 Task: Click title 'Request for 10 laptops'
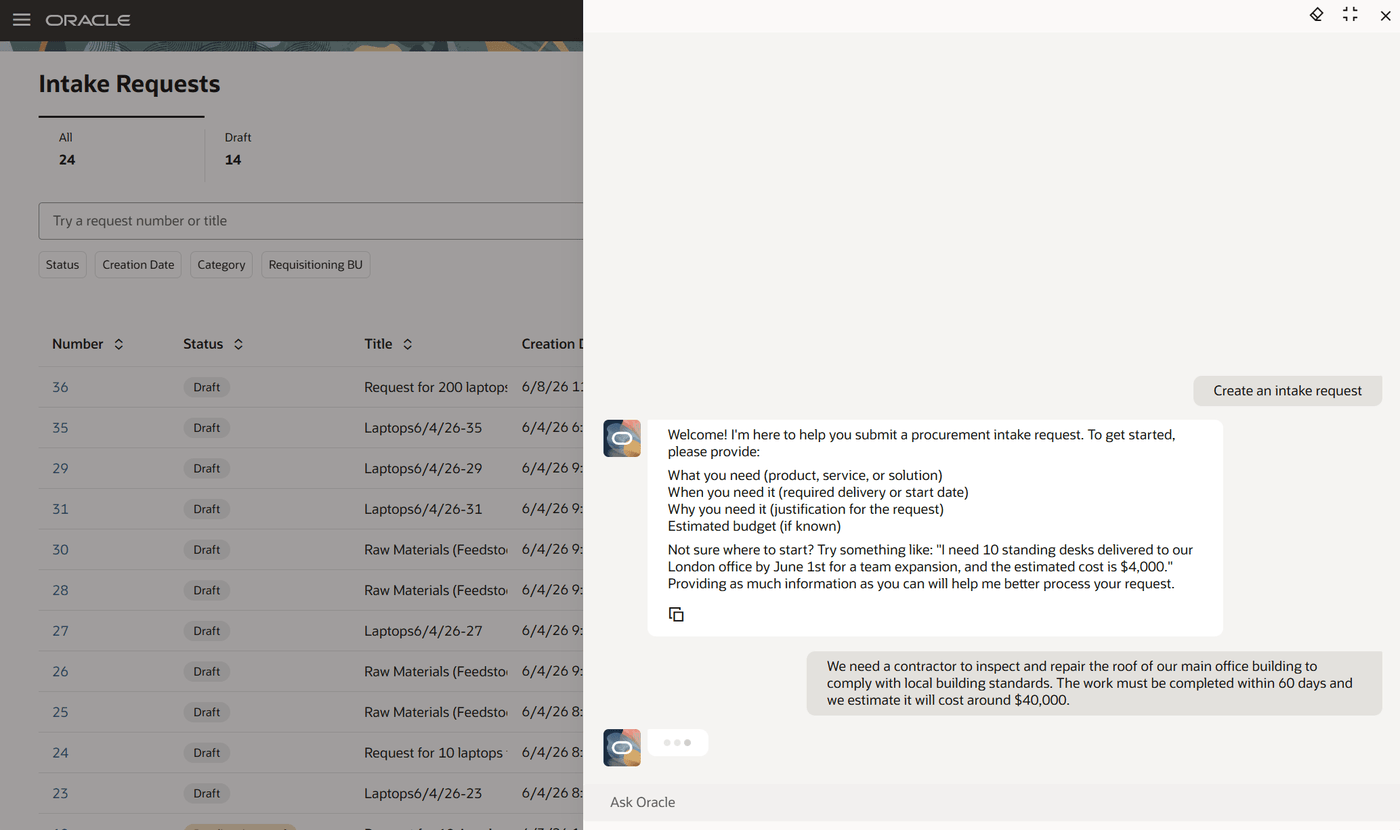[x=436, y=752]
